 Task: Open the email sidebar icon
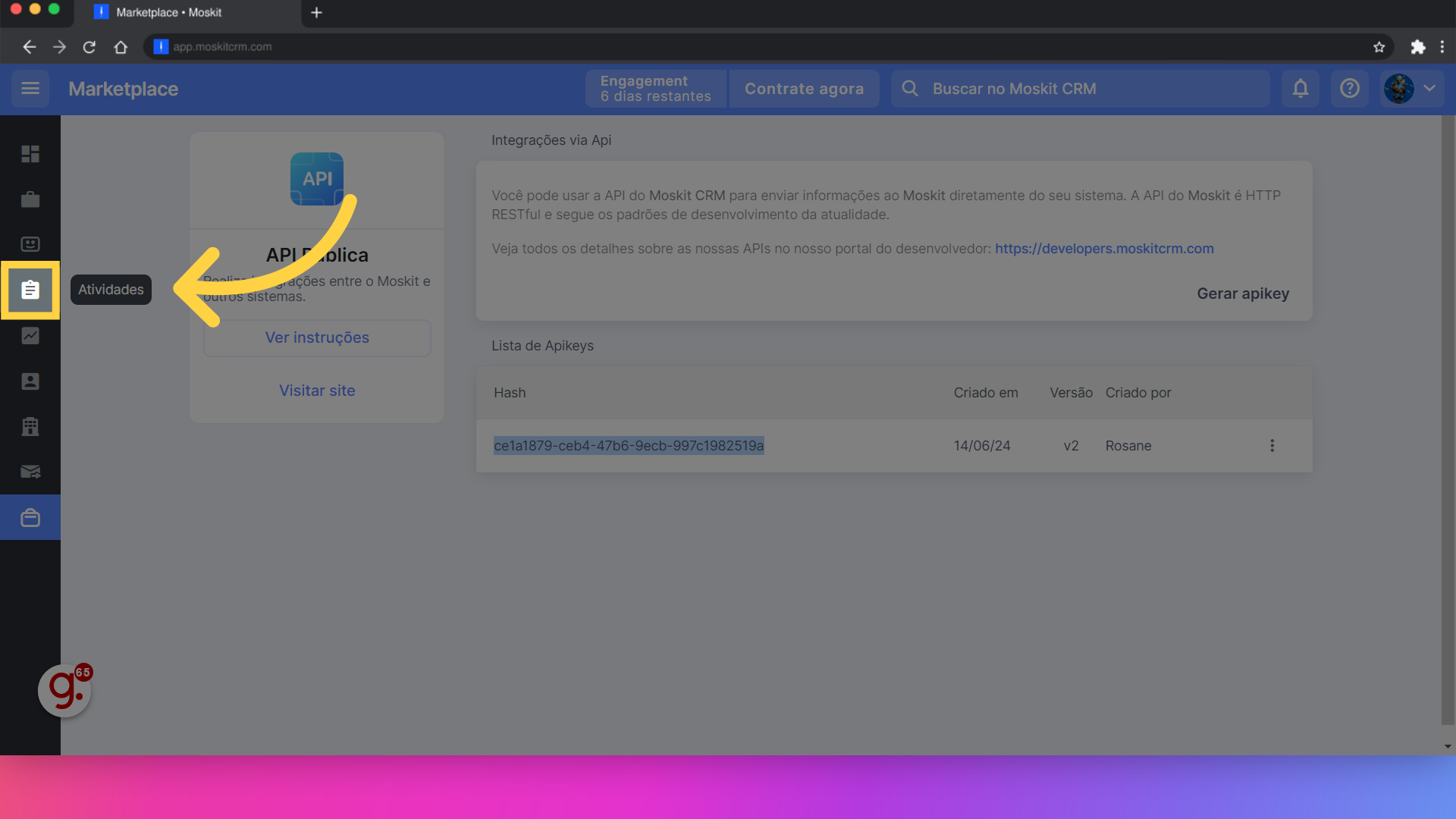point(30,472)
